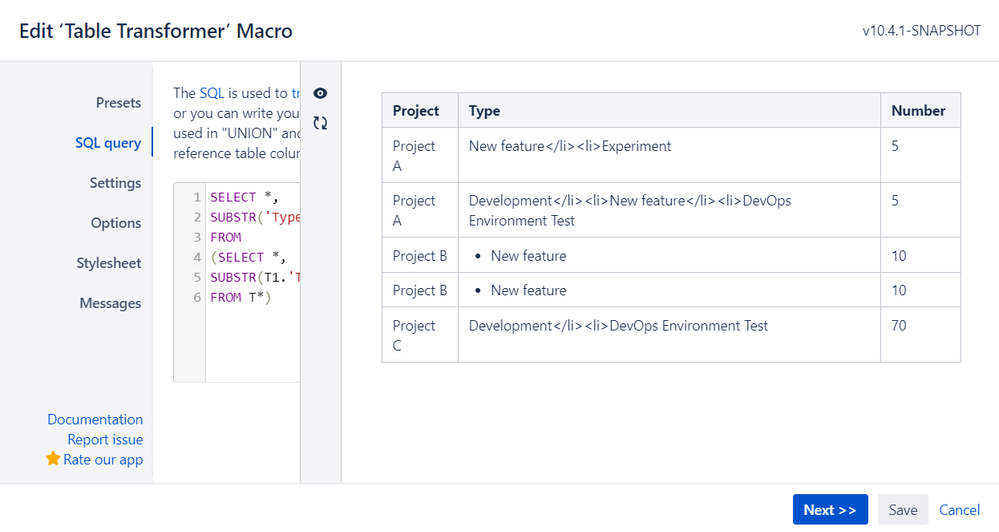Open the Stylesheet tab
This screenshot has height=532, width=999.
click(x=109, y=263)
